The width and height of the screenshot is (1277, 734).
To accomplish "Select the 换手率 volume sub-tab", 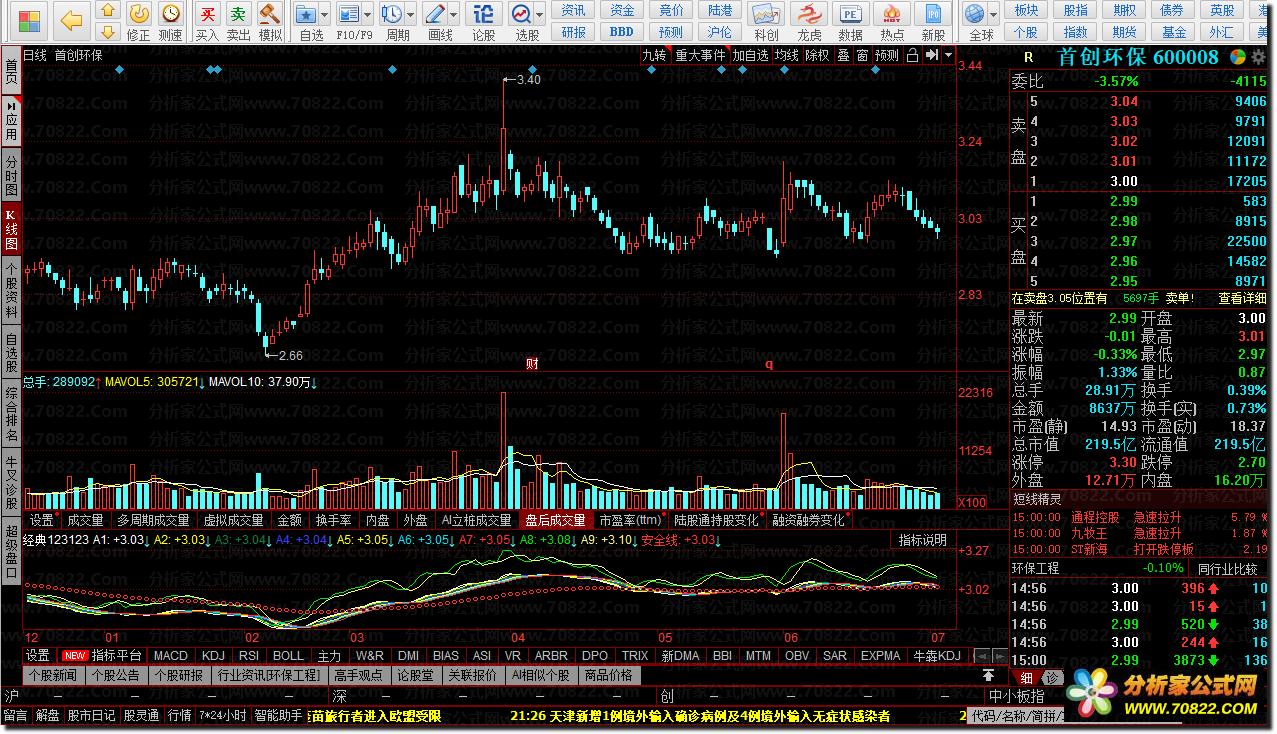I will click(x=333, y=520).
